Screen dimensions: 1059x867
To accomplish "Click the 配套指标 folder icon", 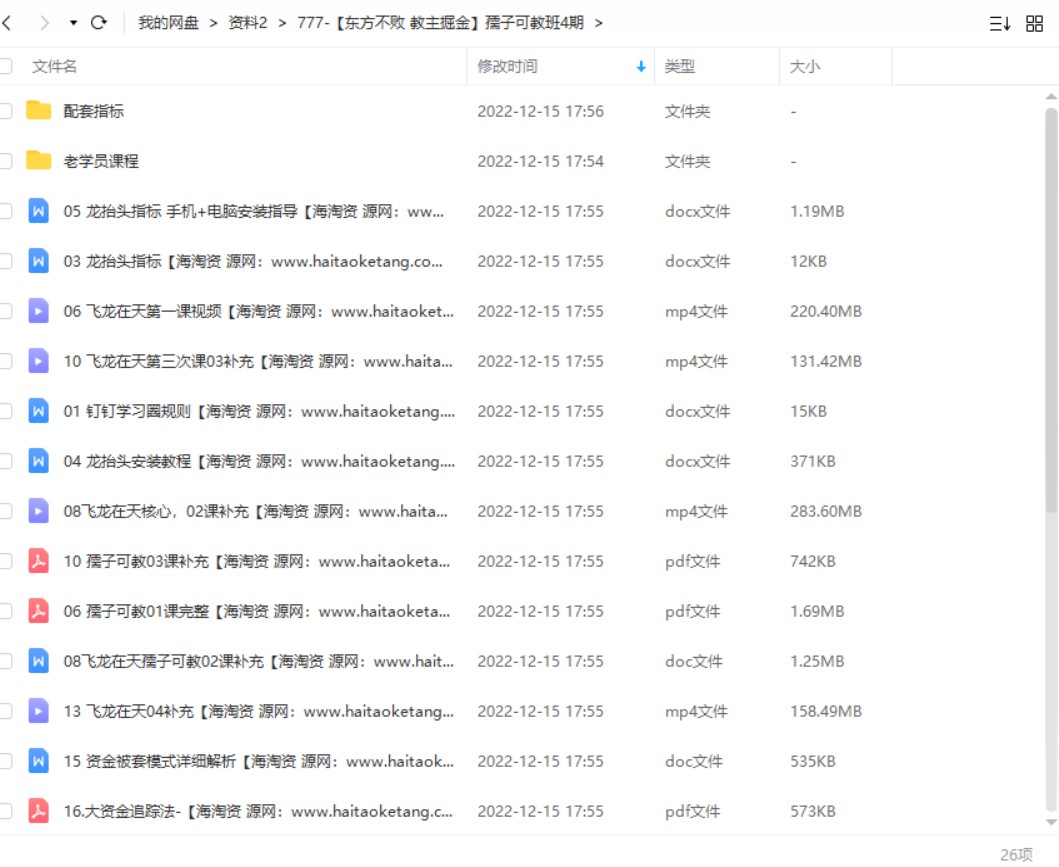I will pos(38,110).
